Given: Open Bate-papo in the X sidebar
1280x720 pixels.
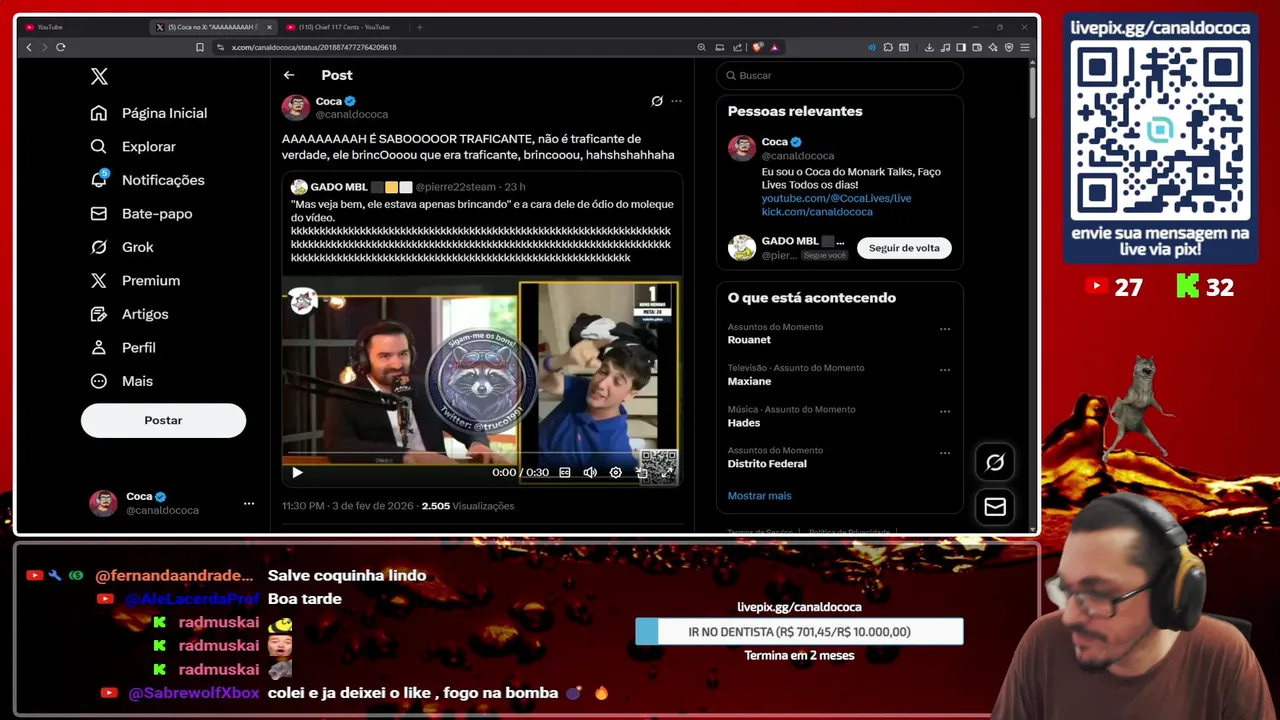Looking at the screenshot, I should pyautogui.click(x=141, y=214).
